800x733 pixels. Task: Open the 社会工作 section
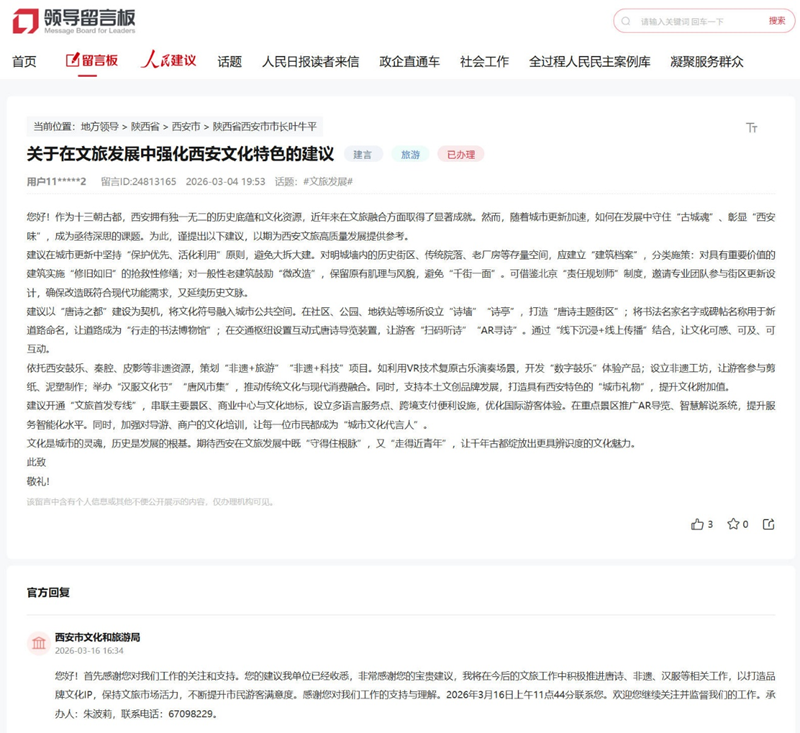(x=485, y=61)
